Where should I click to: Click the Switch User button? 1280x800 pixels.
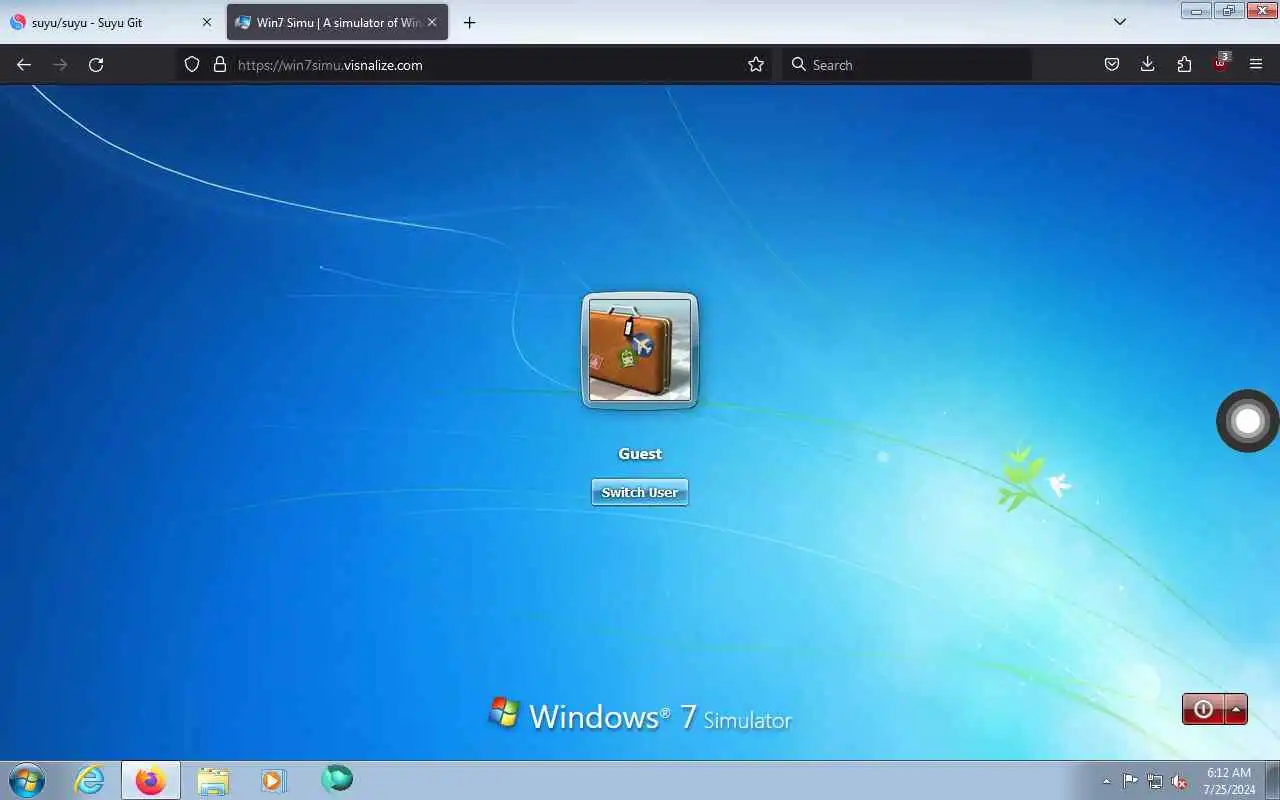pyautogui.click(x=640, y=492)
